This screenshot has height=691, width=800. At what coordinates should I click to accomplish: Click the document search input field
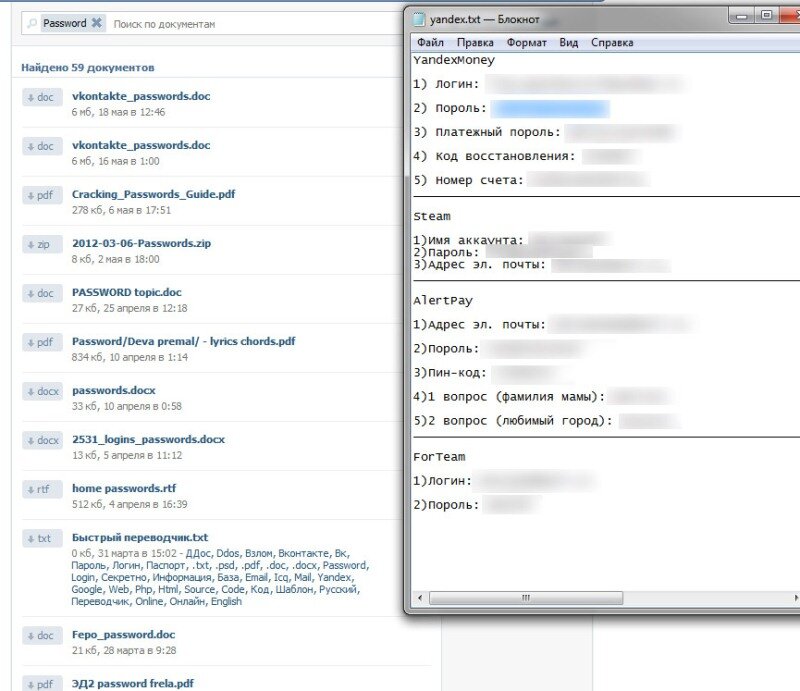point(255,24)
